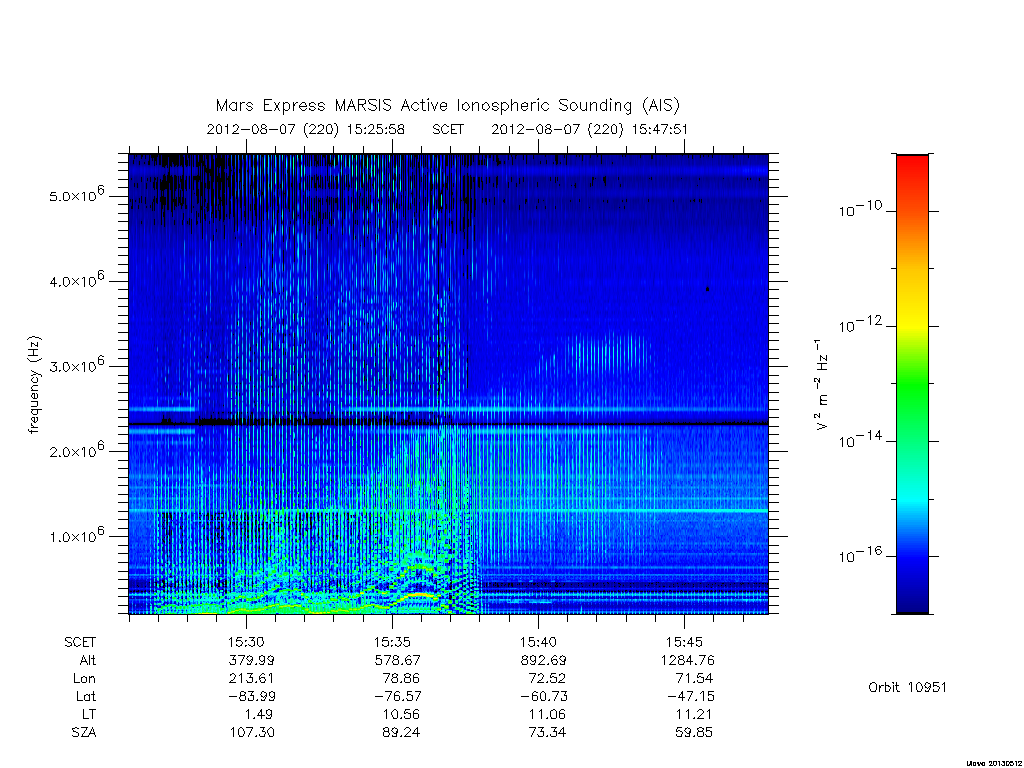Click the 10⁻¹⁰ colorbar tick label
The image size is (1024, 768).
(x=859, y=209)
